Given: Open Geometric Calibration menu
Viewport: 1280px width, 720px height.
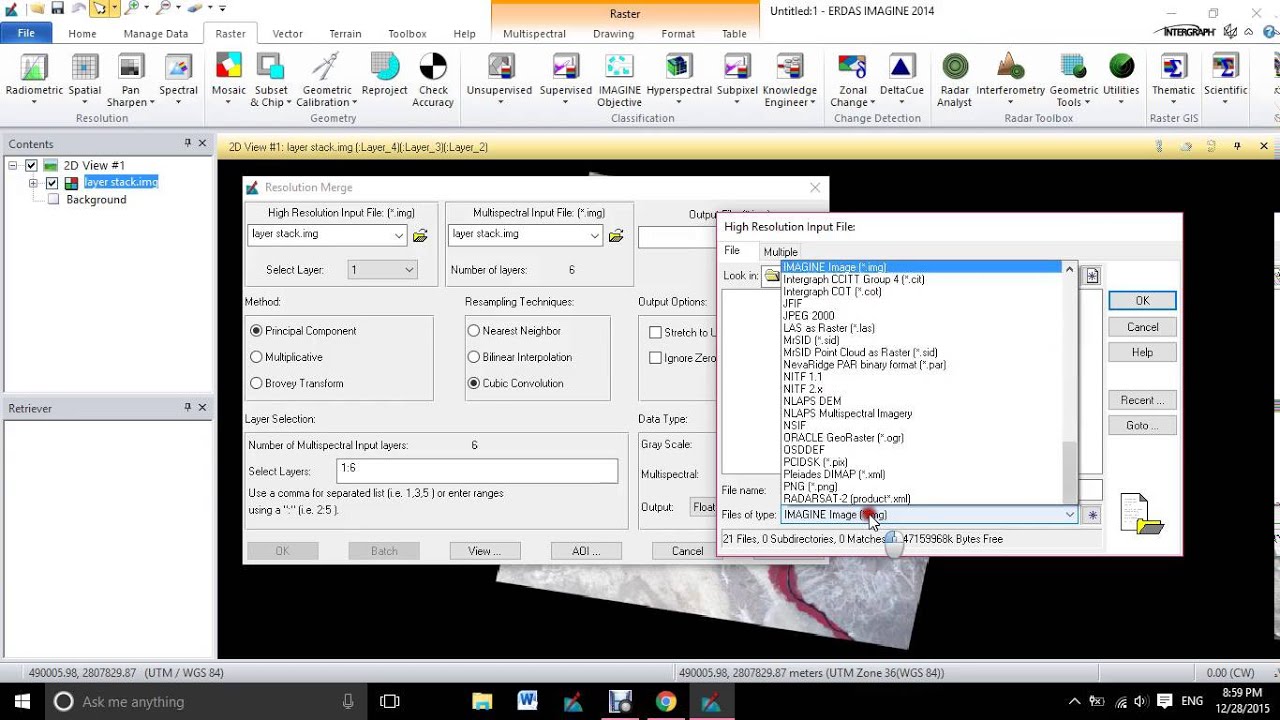Looking at the screenshot, I should 327,80.
